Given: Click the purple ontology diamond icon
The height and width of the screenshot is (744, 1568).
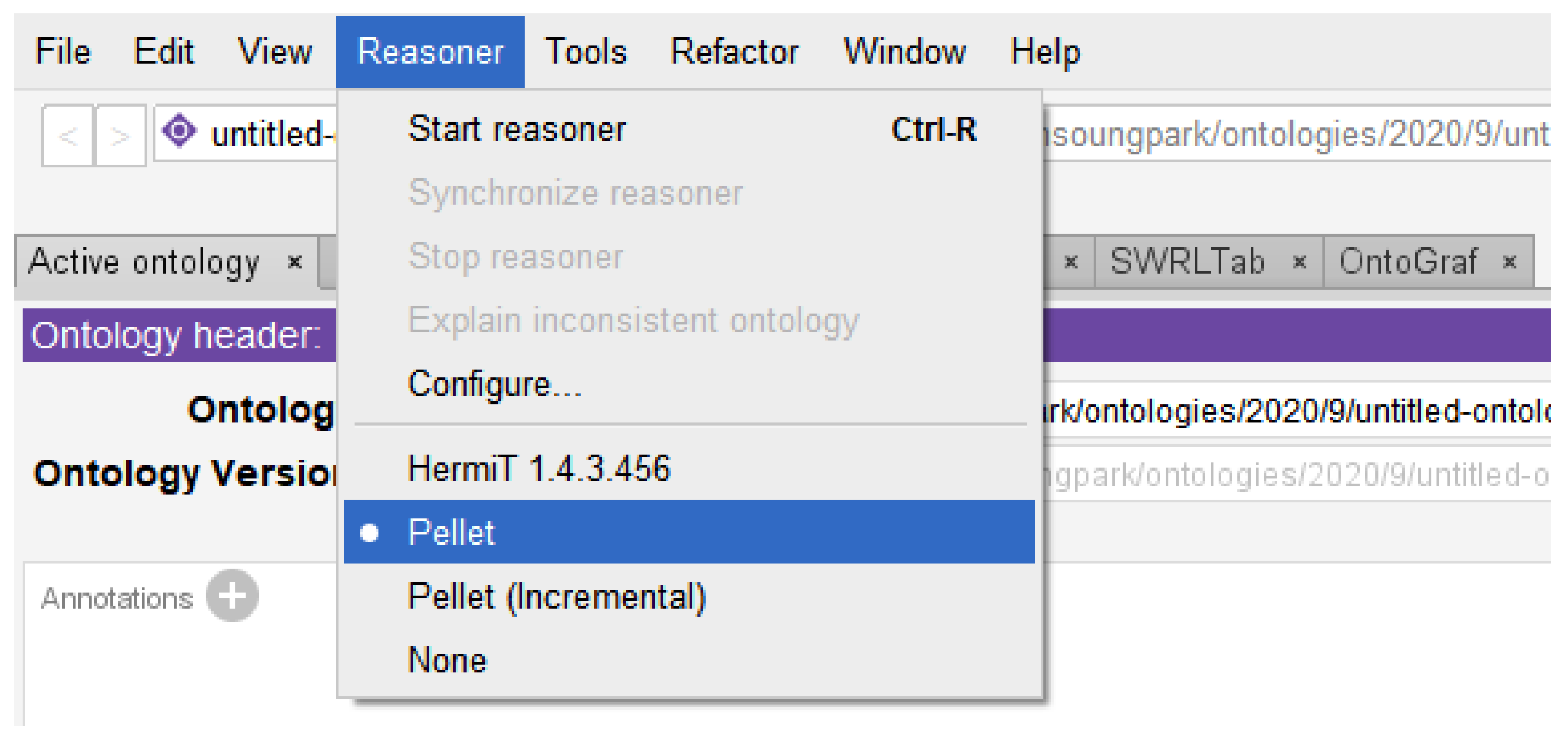Looking at the screenshot, I should point(180,131).
